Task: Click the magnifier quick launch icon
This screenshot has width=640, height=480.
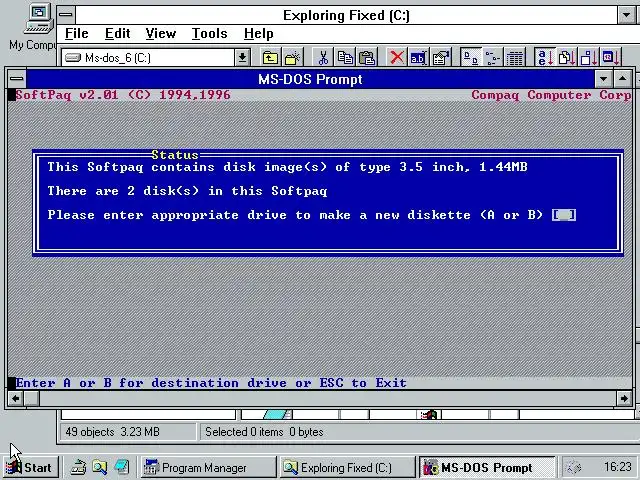Action: click(x=99, y=467)
